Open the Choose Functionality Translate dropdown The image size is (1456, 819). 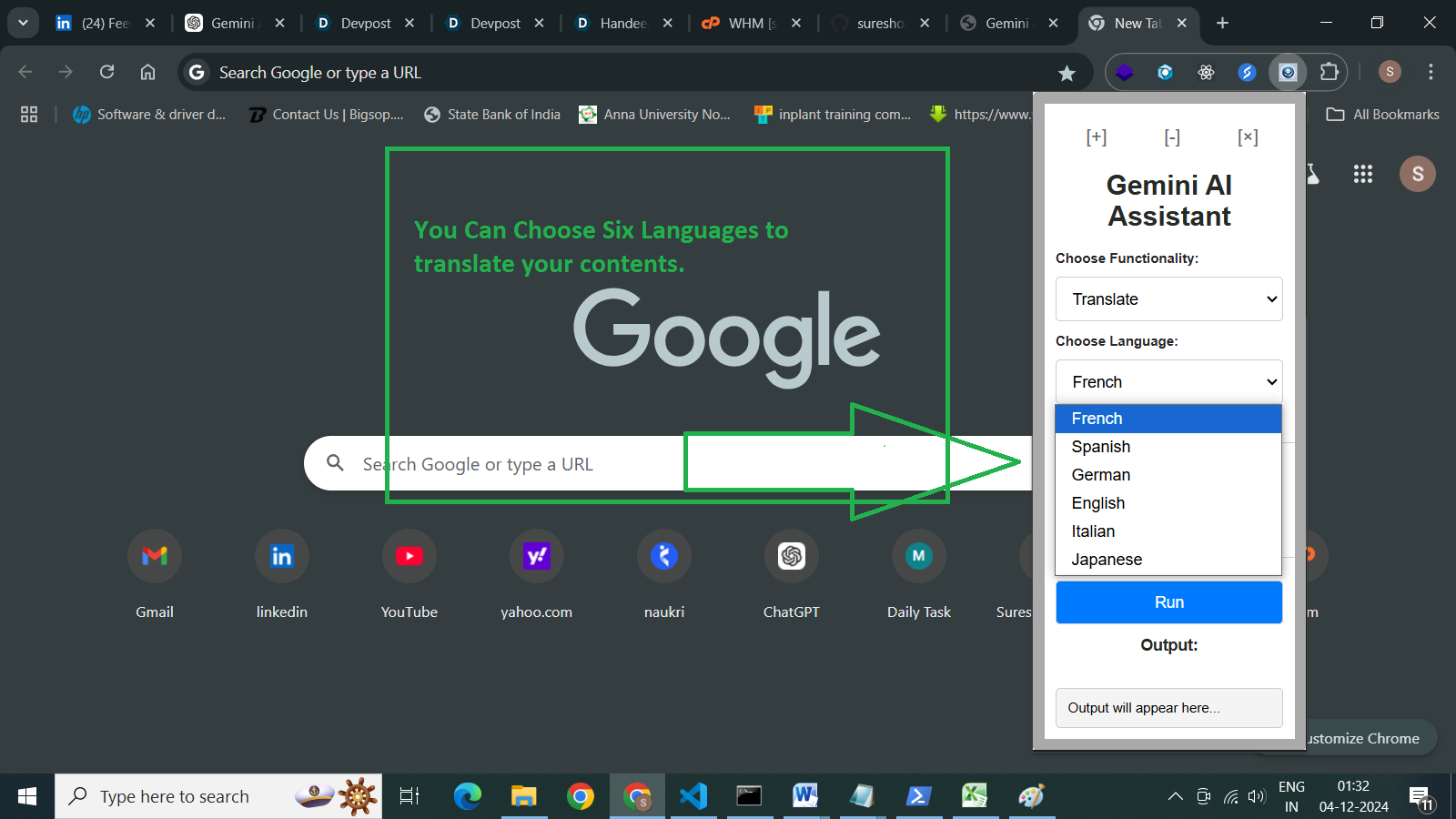pyautogui.click(x=1169, y=299)
